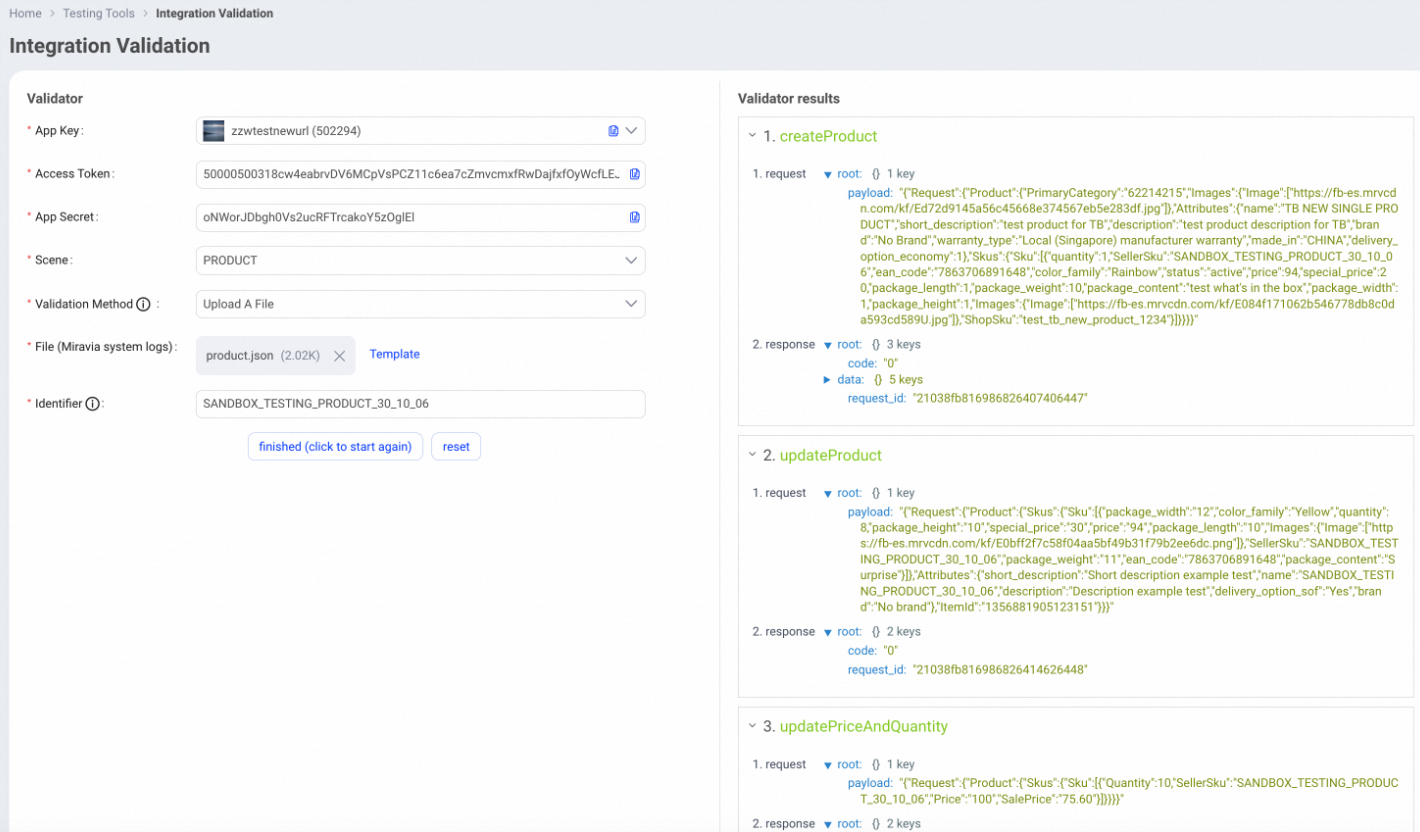Click Integration Validation breadcrumb
The height and width of the screenshot is (832, 1420).
tap(214, 14)
